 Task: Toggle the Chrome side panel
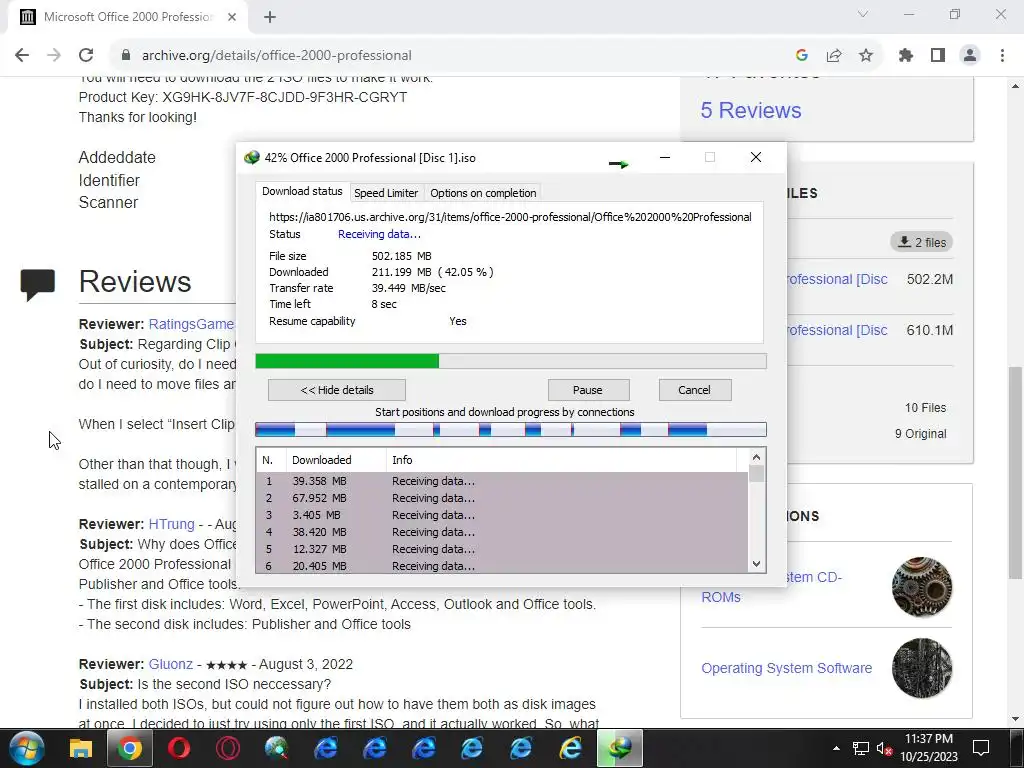click(x=938, y=56)
